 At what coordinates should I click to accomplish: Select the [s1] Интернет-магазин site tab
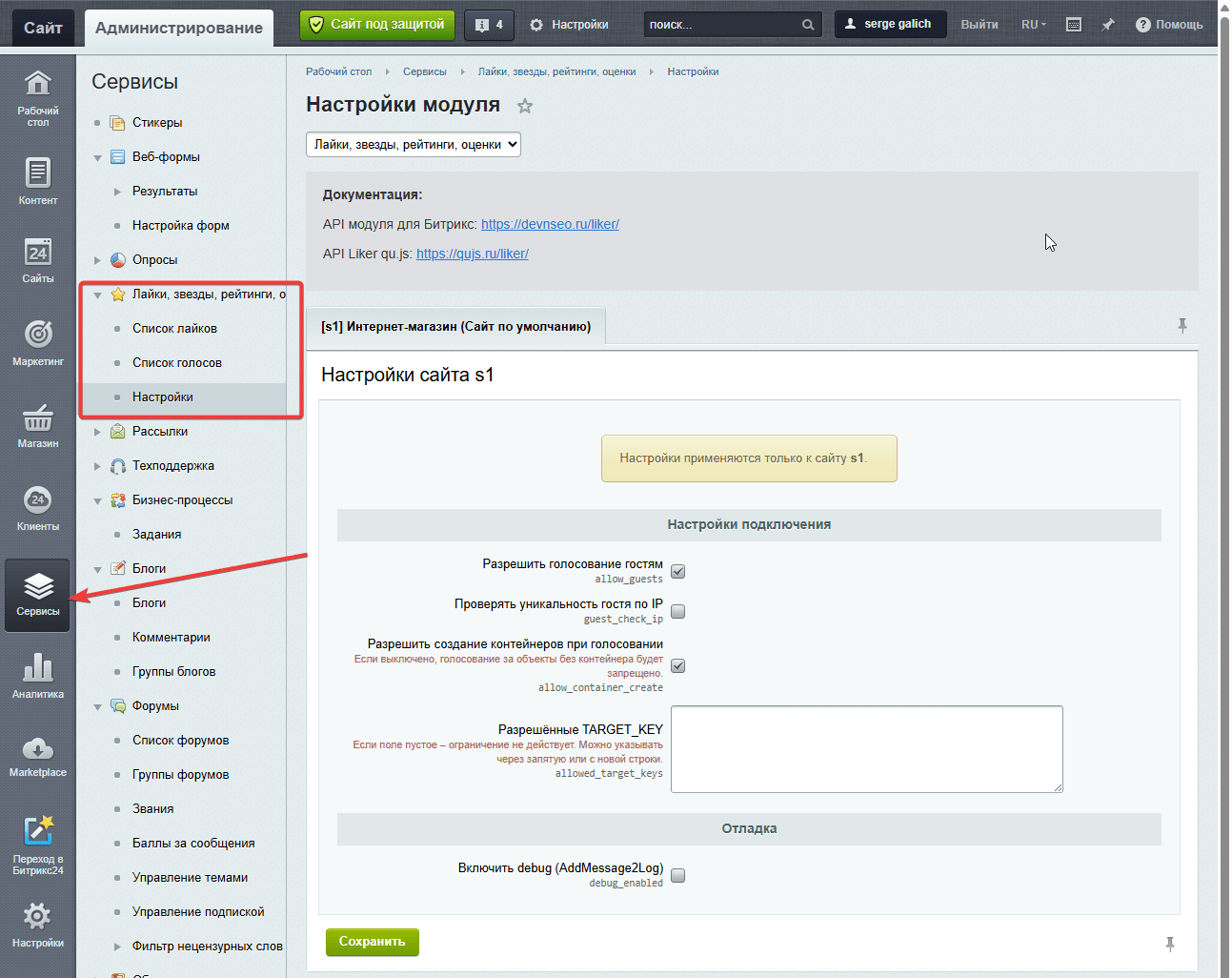pos(455,326)
